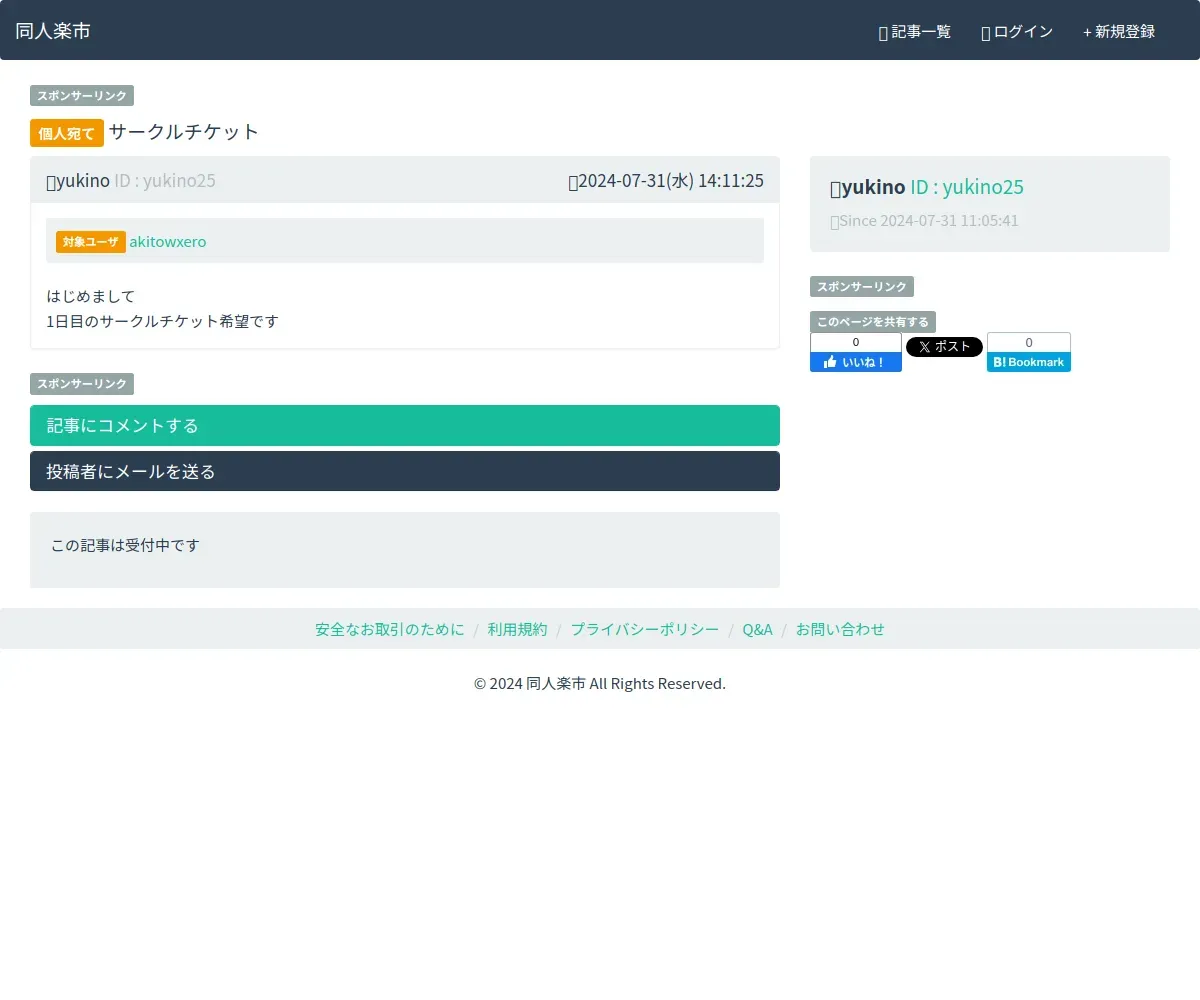Click the 記事にコメントする button
The height and width of the screenshot is (1000, 1200).
click(405, 425)
